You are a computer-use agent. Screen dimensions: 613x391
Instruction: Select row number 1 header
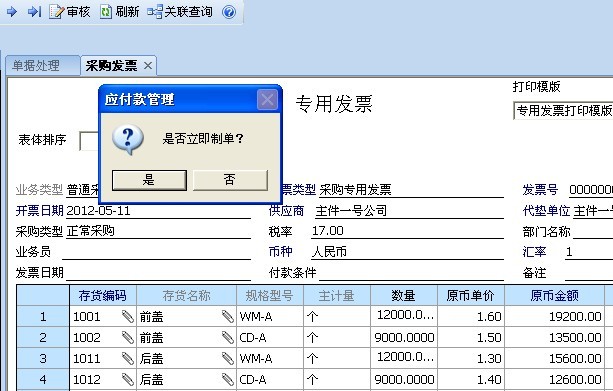[x=43, y=316]
